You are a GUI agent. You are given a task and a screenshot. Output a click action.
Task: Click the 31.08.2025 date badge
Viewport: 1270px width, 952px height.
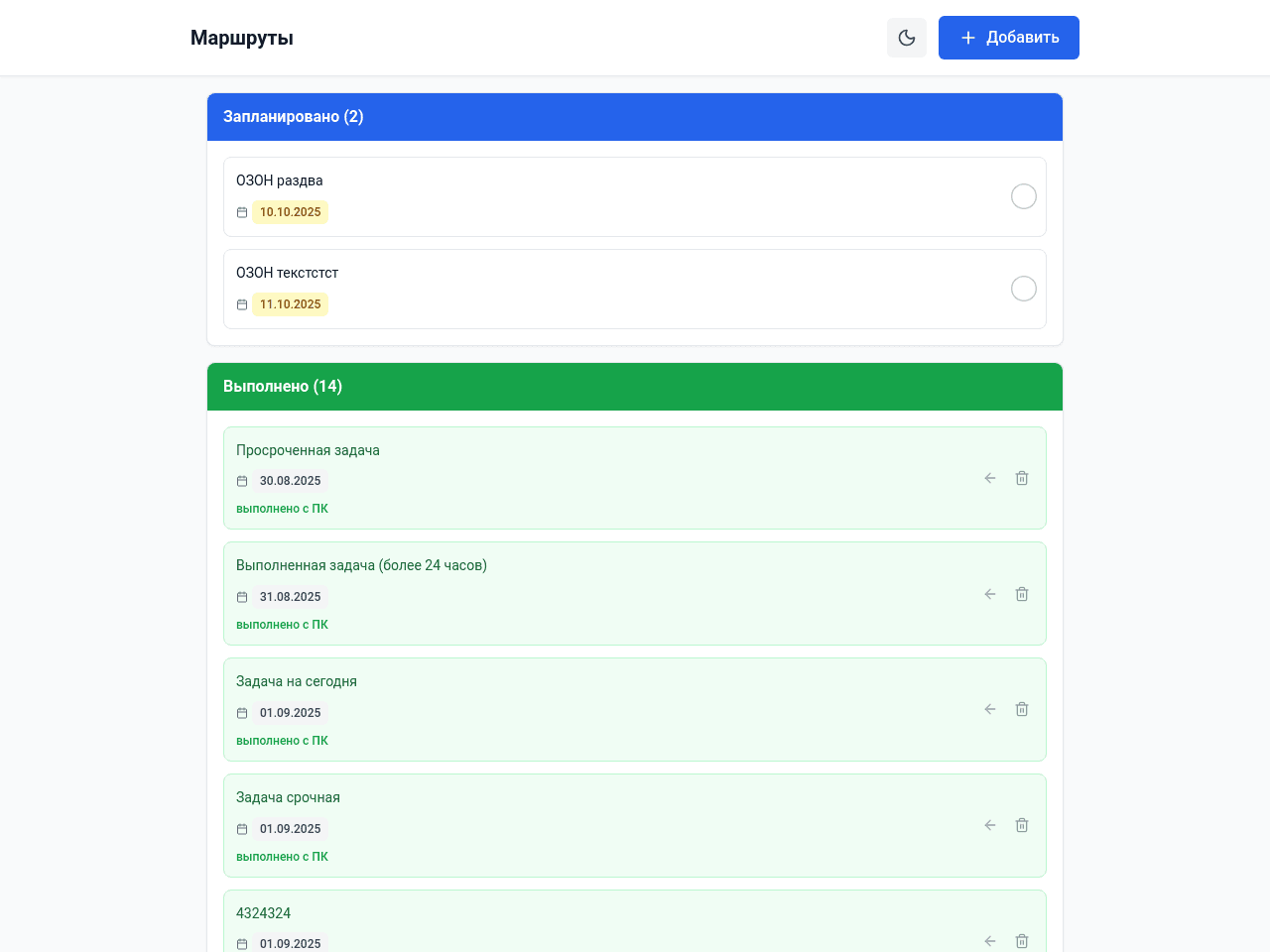pyautogui.click(x=291, y=597)
